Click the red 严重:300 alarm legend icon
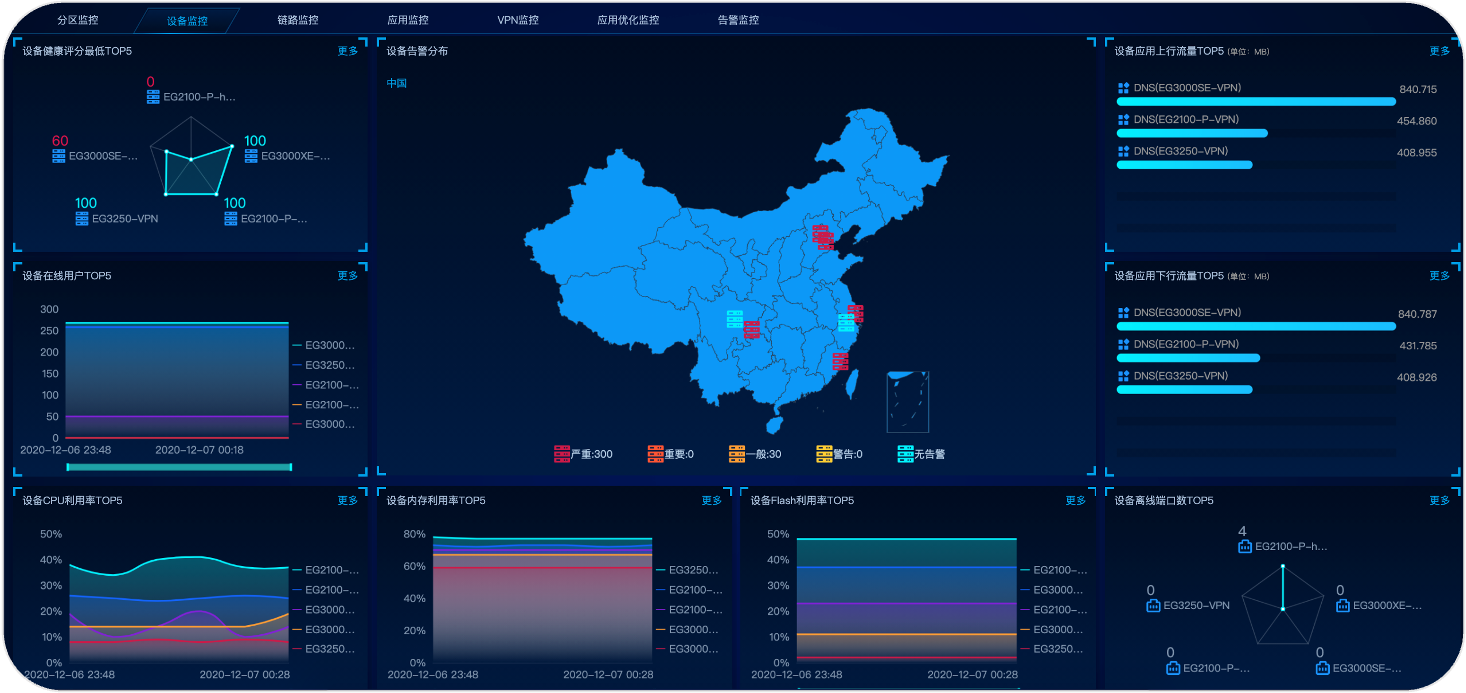 click(x=562, y=454)
